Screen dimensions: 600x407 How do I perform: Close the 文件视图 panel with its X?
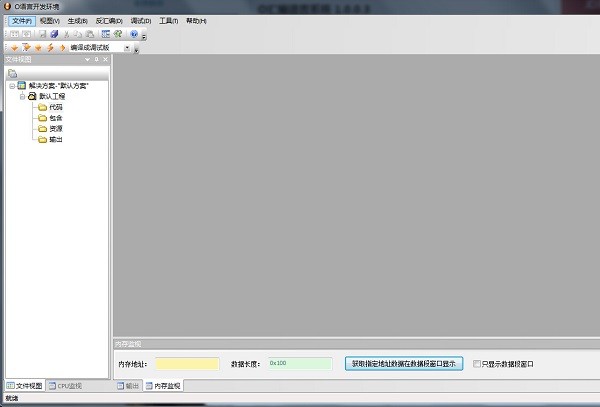[x=106, y=60]
